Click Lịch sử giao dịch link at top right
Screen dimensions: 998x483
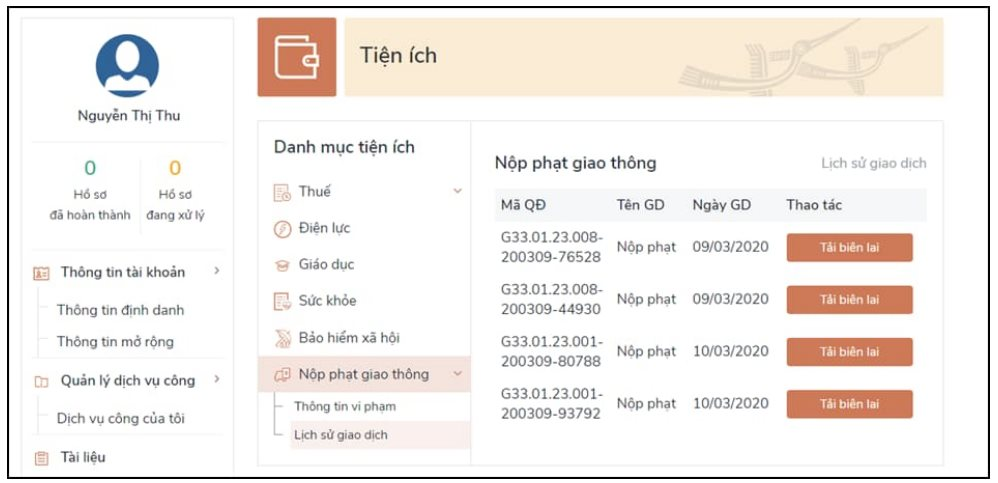click(873, 163)
